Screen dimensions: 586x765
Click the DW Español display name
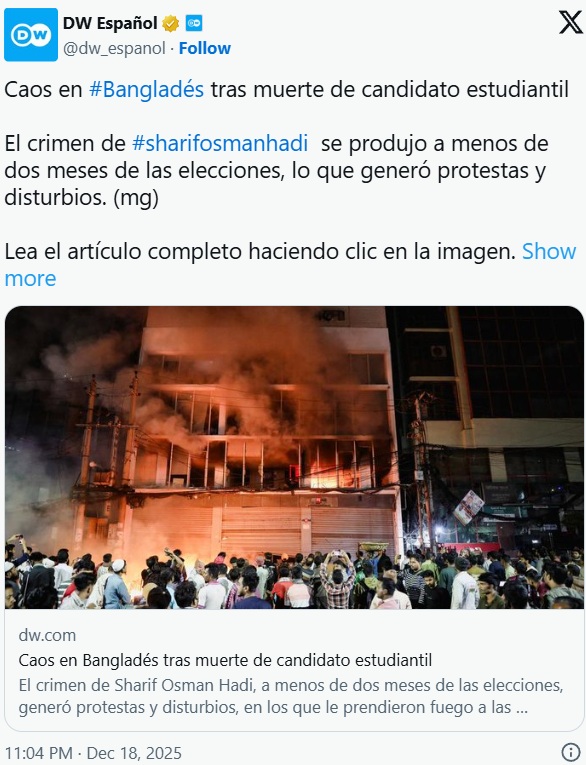point(110,23)
